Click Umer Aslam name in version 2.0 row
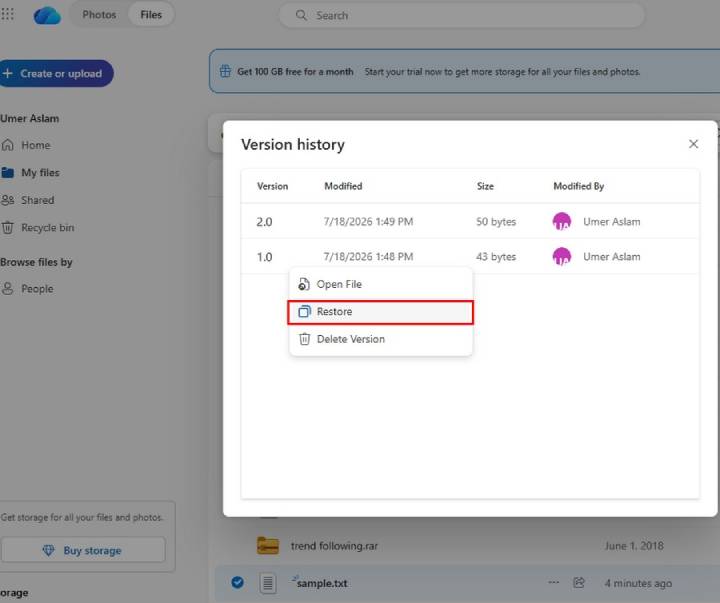This screenshot has height=603, width=720. [x=612, y=221]
